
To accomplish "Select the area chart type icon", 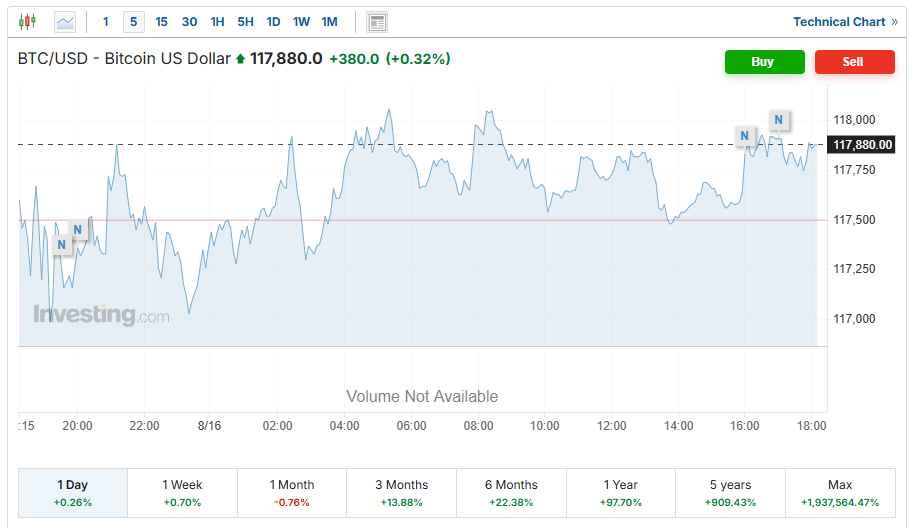I will 65,21.
